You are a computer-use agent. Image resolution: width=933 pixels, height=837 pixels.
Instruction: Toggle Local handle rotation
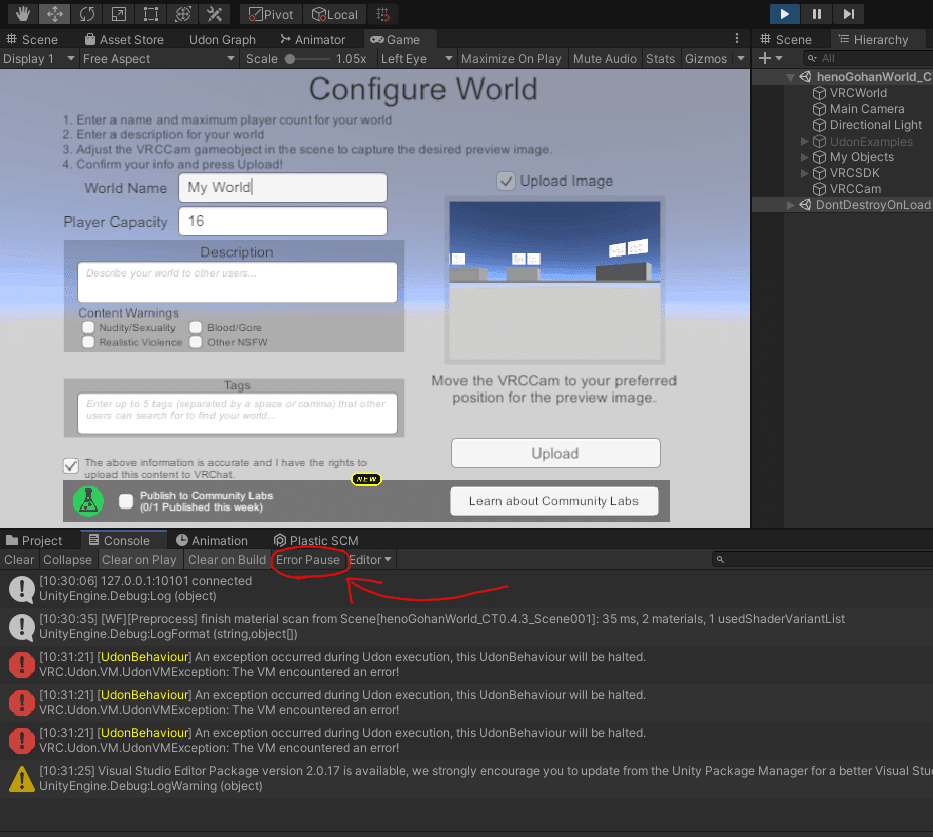pos(335,14)
